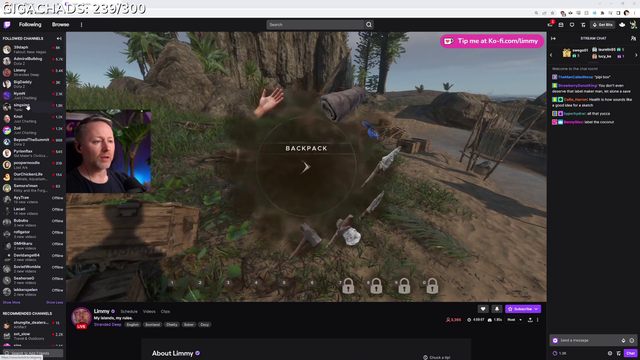
Task: Click the Get Bits button
Action: [603, 25]
